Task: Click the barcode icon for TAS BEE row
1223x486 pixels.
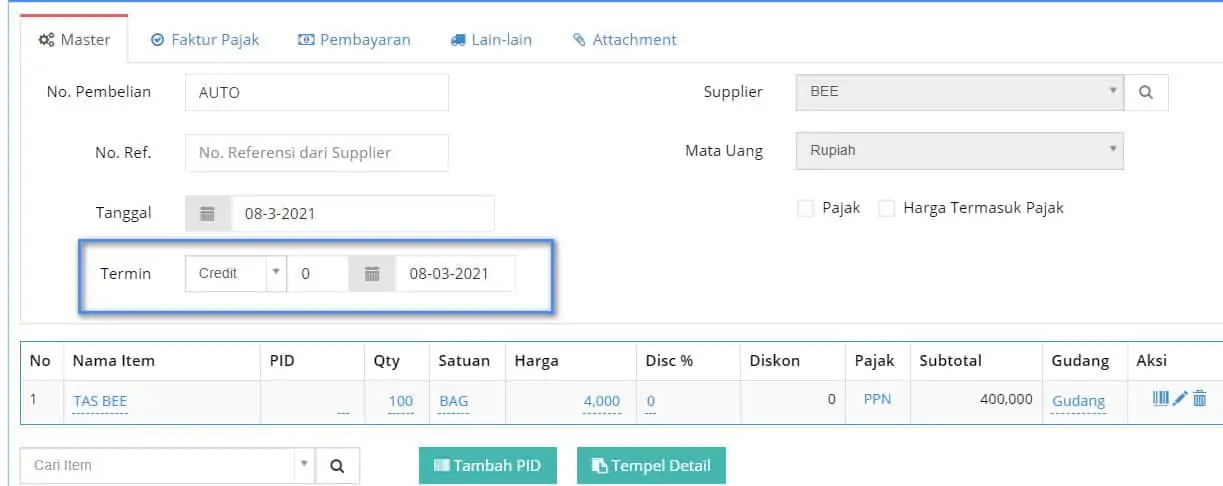Action: (1161, 398)
